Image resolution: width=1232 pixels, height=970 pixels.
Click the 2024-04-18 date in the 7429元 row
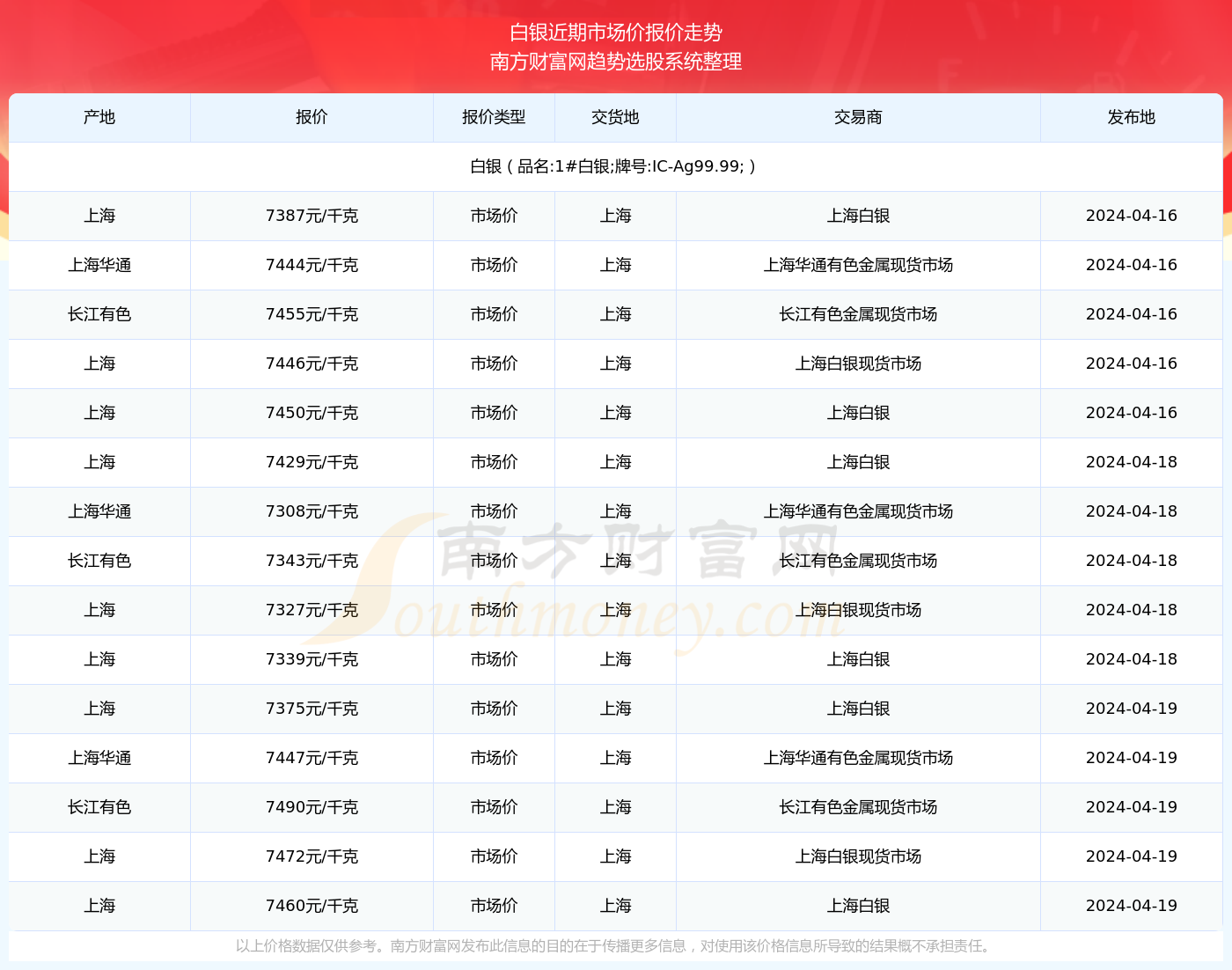point(1131,462)
